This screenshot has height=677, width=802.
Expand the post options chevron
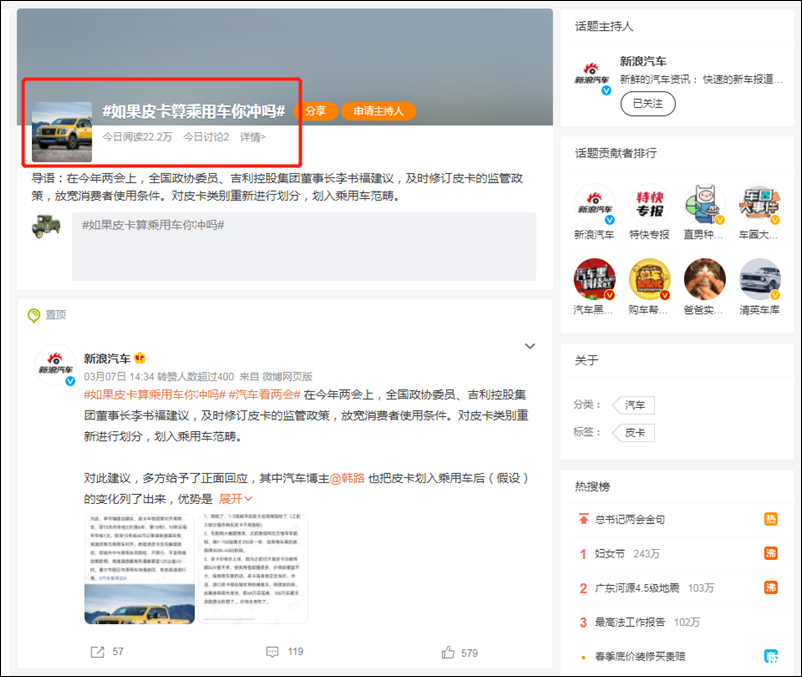(530, 346)
